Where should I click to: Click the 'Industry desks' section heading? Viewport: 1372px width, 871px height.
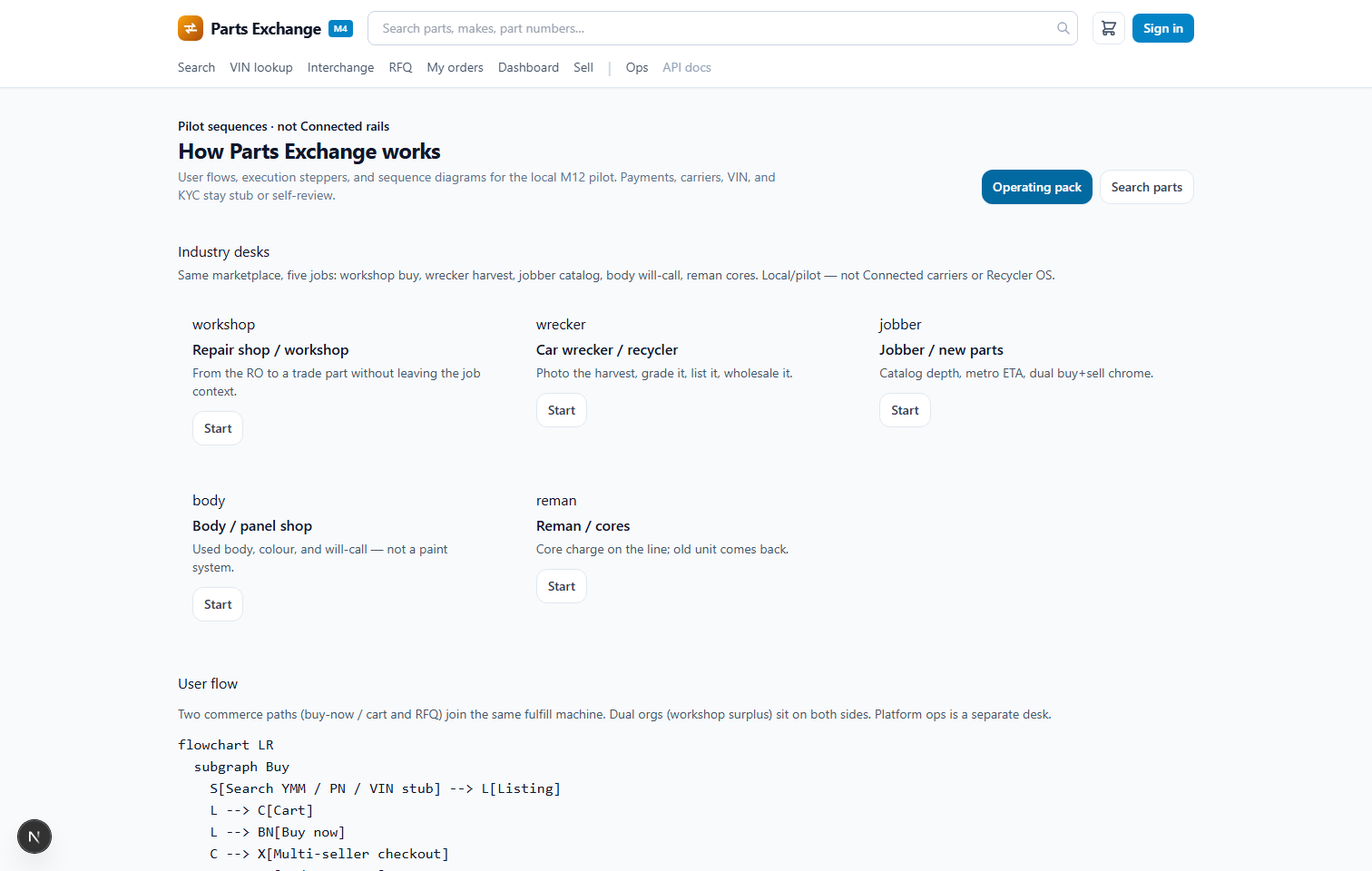(x=223, y=251)
